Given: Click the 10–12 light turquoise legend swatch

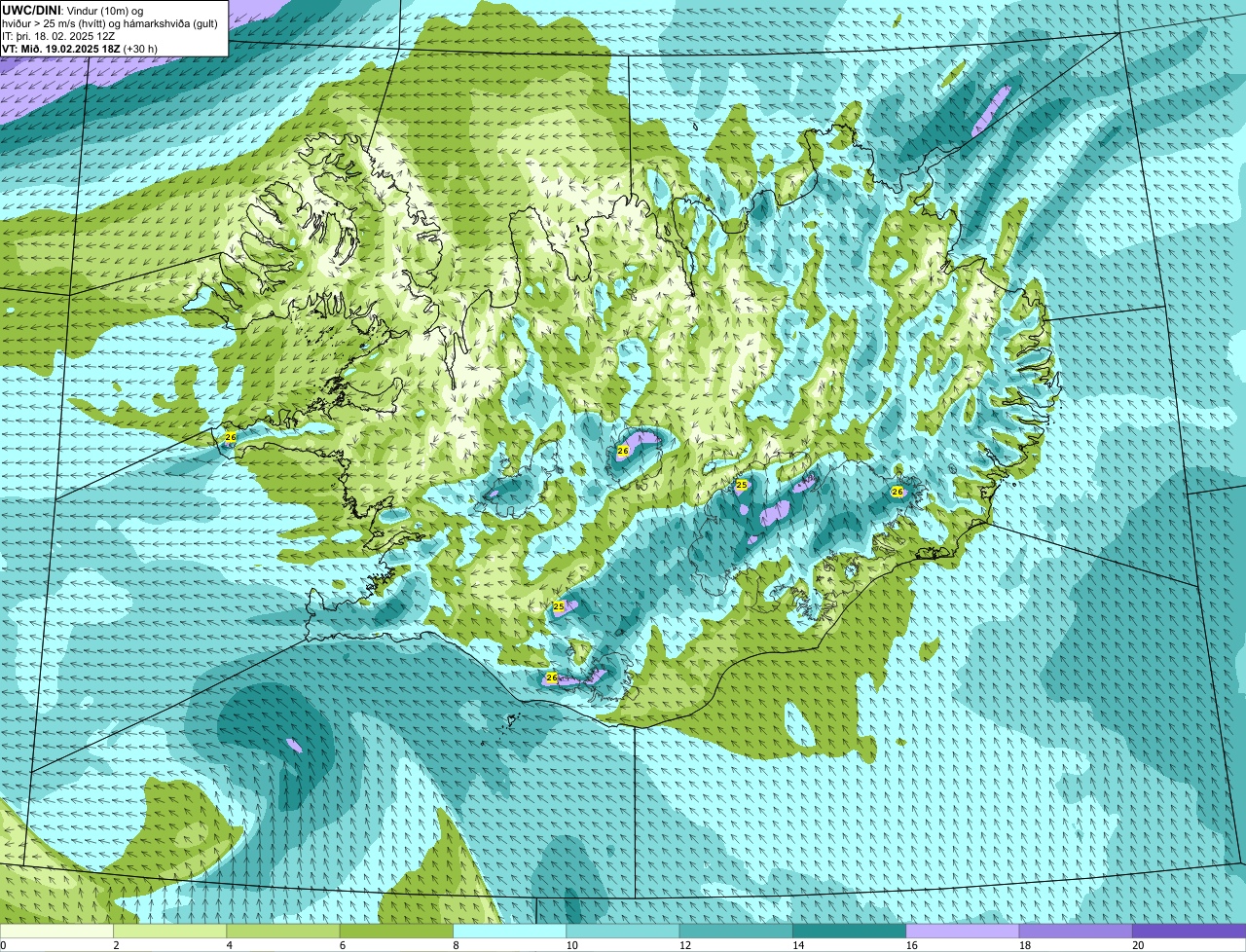Looking at the screenshot, I should click(623, 932).
